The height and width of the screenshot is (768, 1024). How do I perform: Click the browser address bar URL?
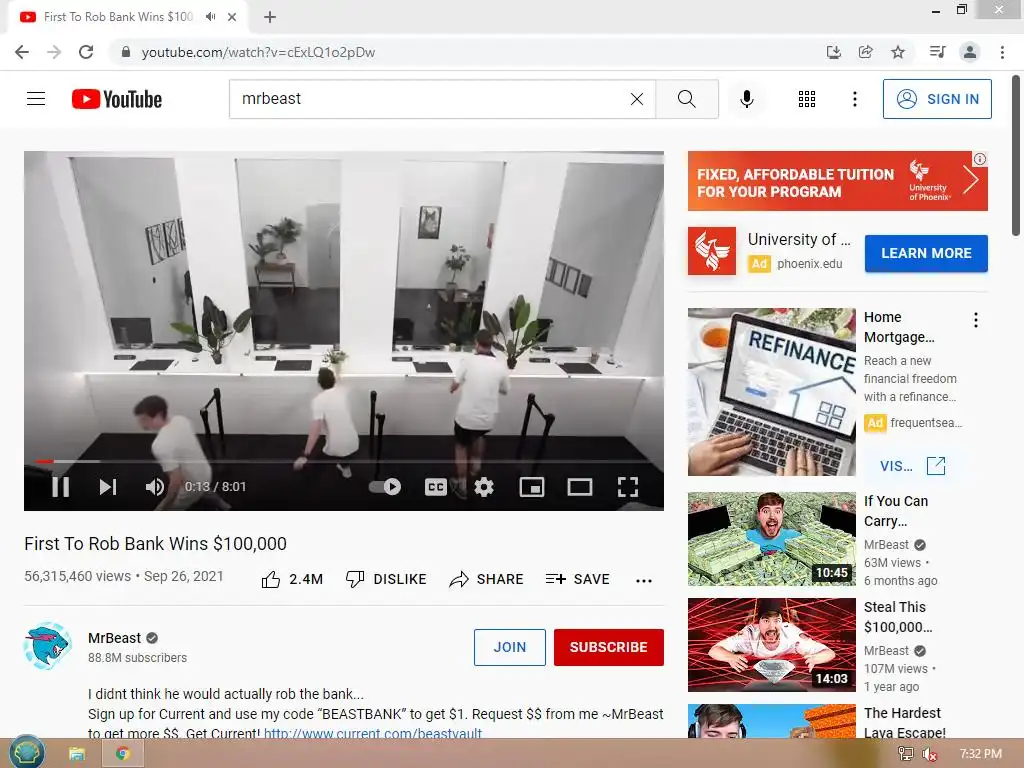pos(259,52)
